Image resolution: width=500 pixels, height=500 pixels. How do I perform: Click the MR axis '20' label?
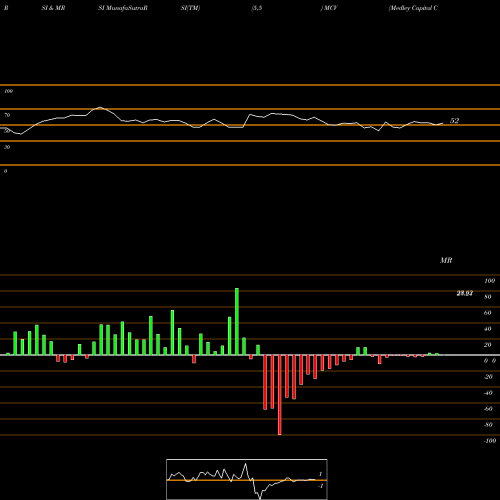(488, 345)
